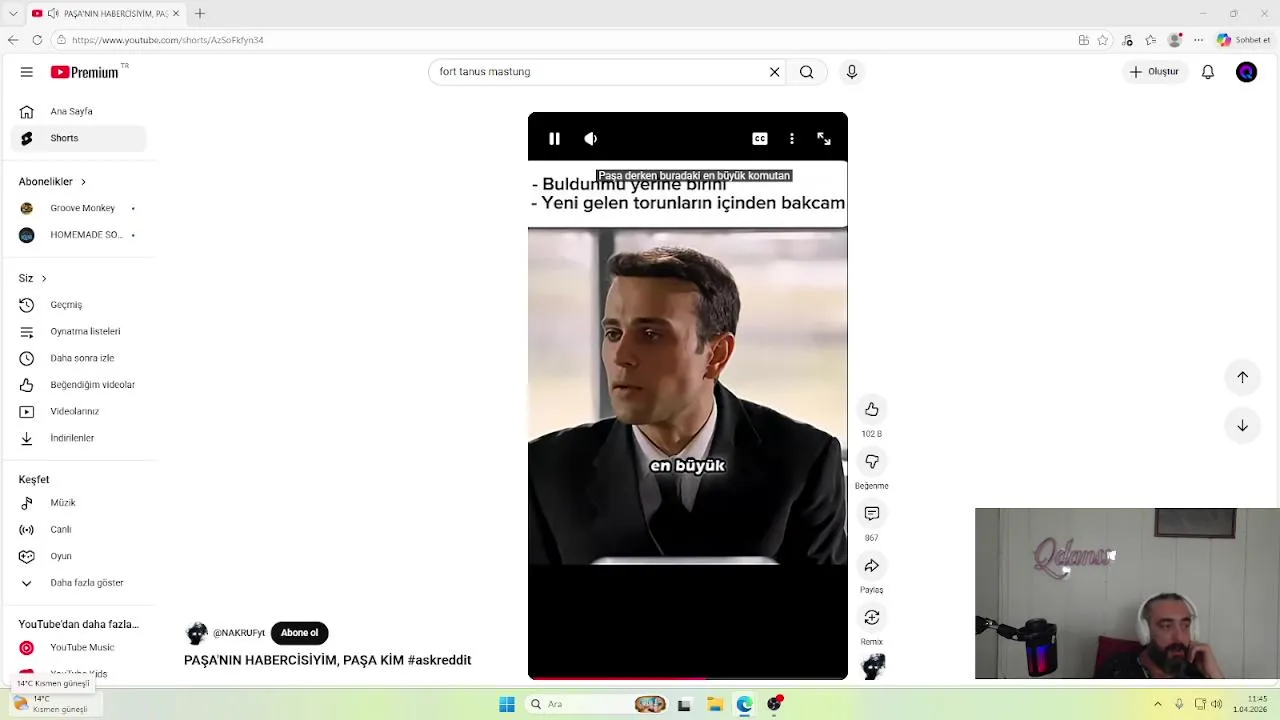
Task: Expand the Siz section
Action: 32,278
